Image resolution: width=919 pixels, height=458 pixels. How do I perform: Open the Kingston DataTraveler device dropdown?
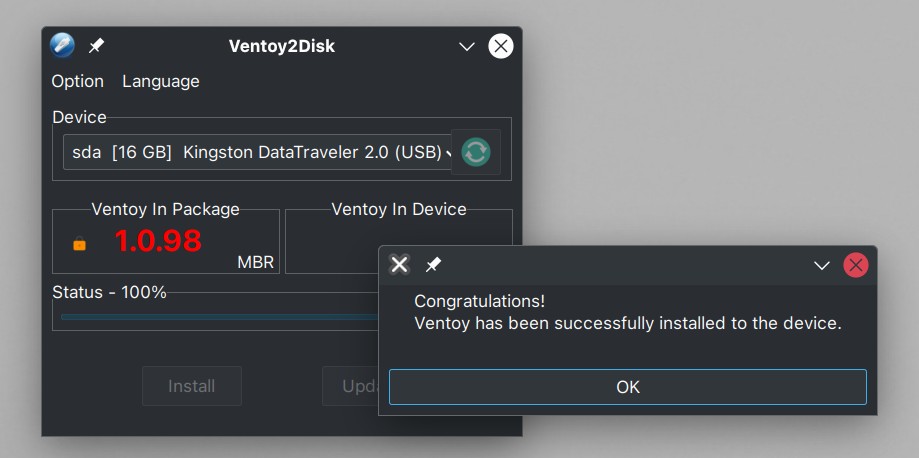pyautogui.click(x=258, y=152)
